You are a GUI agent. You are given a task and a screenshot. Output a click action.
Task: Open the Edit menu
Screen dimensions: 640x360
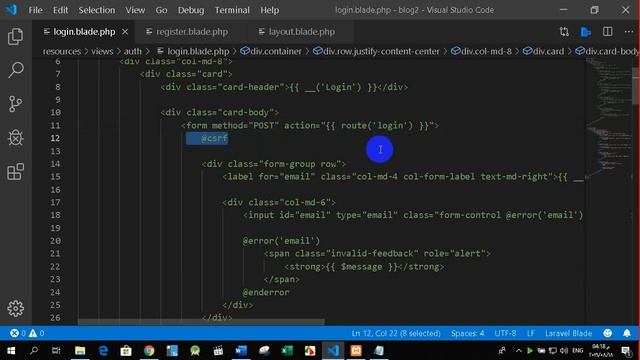60,10
